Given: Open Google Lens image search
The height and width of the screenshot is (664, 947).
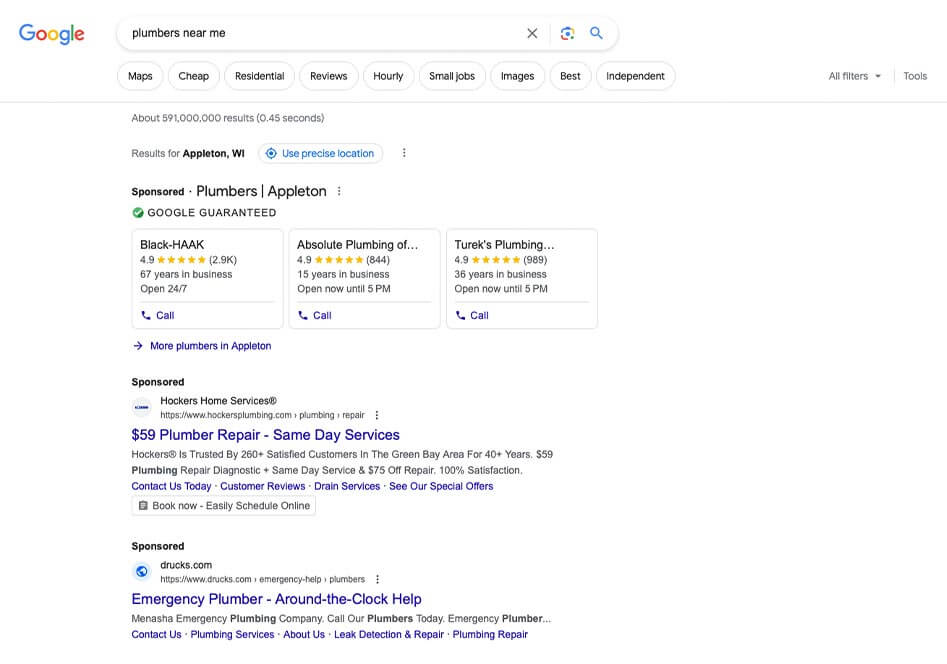Looking at the screenshot, I should [x=567, y=33].
